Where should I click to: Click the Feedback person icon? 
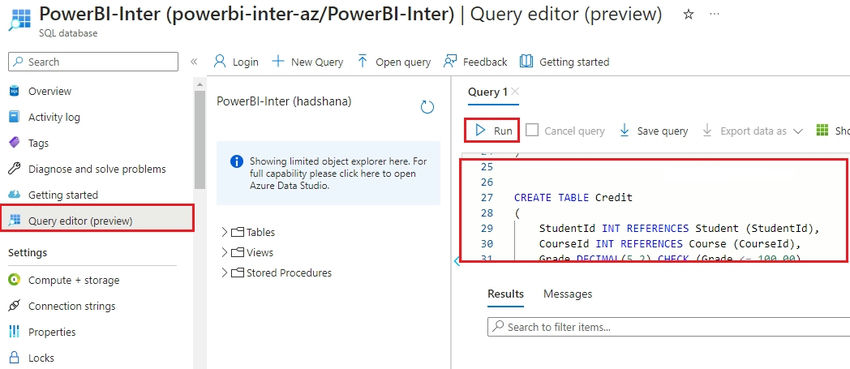[450, 61]
